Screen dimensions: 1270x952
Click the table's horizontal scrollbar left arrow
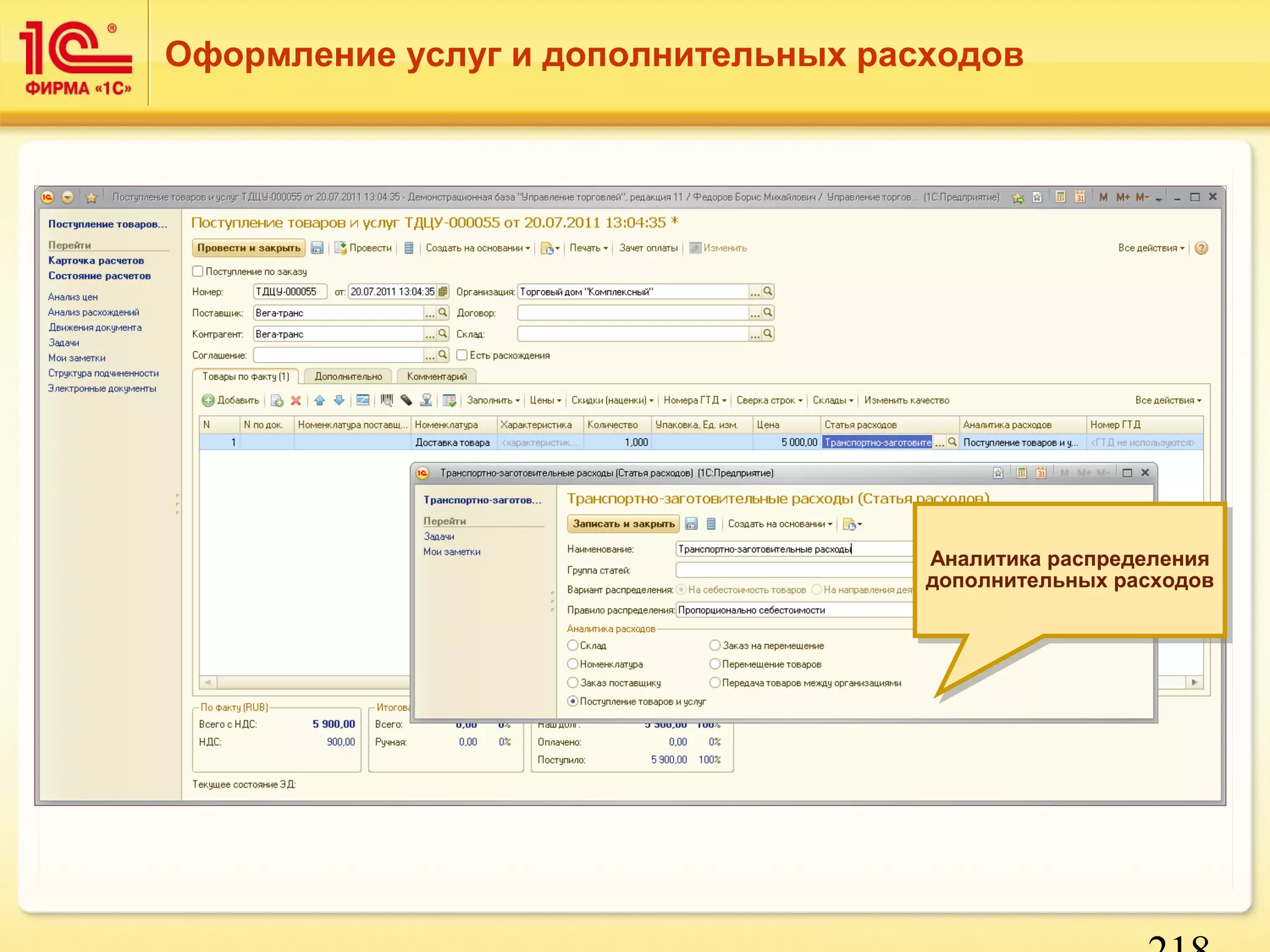(x=208, y=682)
